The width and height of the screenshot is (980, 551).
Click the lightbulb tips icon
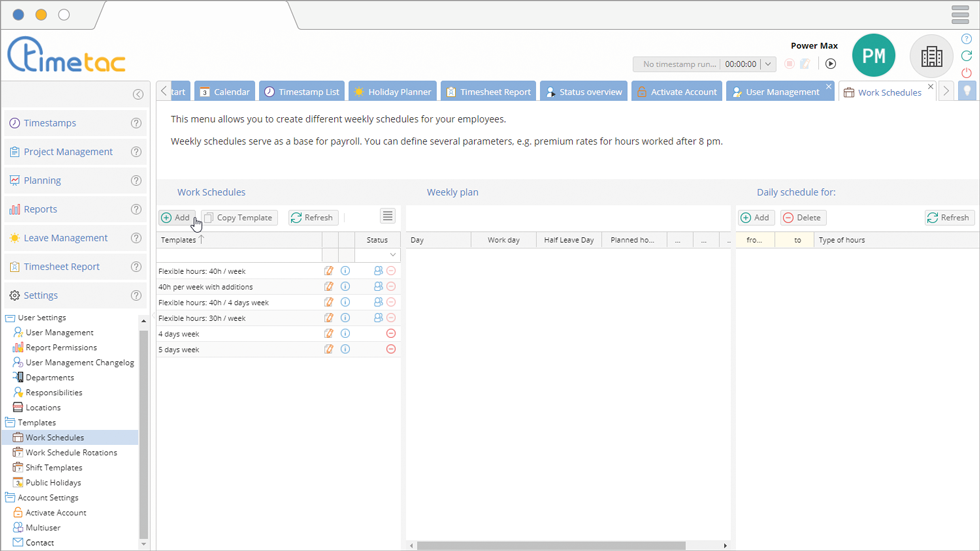966,91
